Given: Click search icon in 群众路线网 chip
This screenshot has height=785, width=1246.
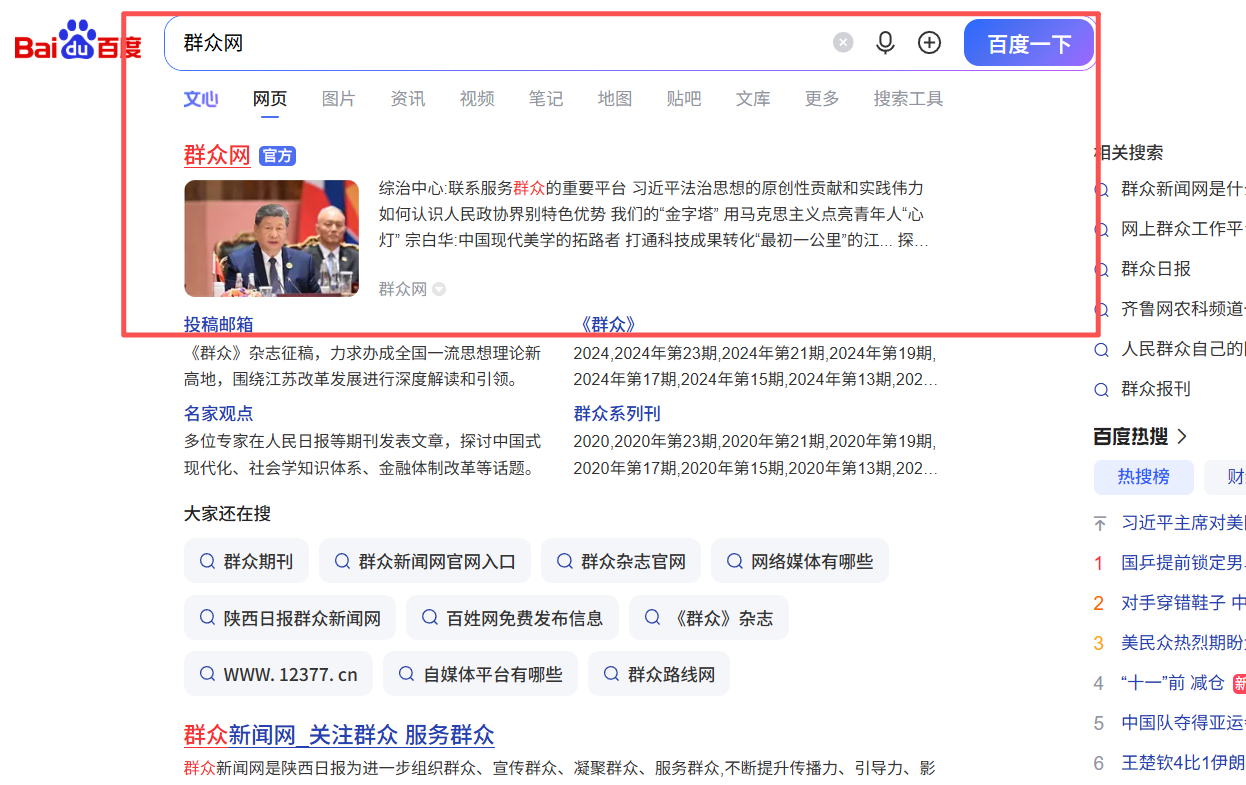Looking at the screenshot, I should pos(611,674).
